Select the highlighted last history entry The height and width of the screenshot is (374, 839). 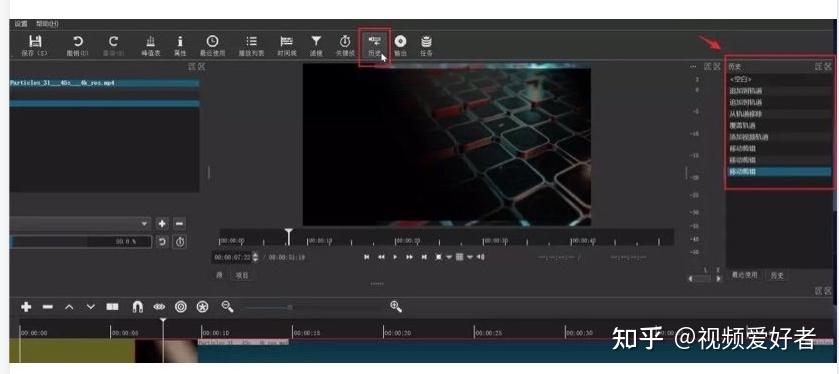779,172
